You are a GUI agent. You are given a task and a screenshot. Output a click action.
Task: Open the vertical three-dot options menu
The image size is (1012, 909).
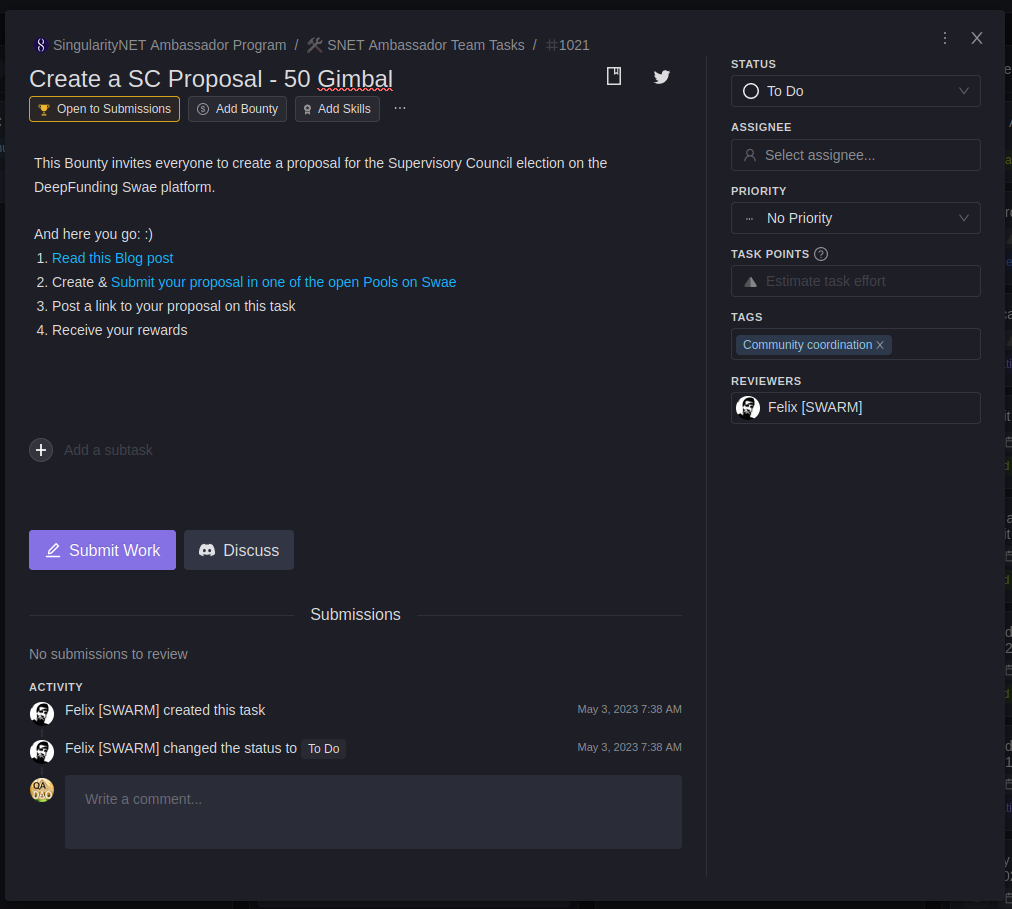coord(945,38)
